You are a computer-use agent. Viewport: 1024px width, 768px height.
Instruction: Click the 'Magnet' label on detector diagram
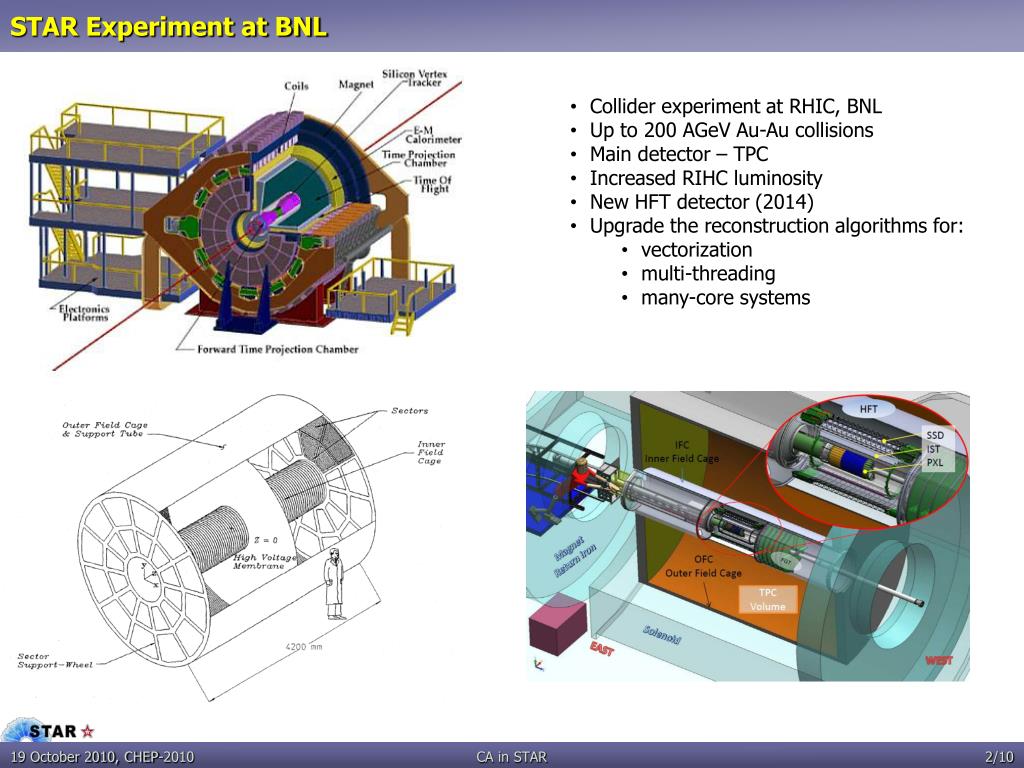(x=356, y=84)
